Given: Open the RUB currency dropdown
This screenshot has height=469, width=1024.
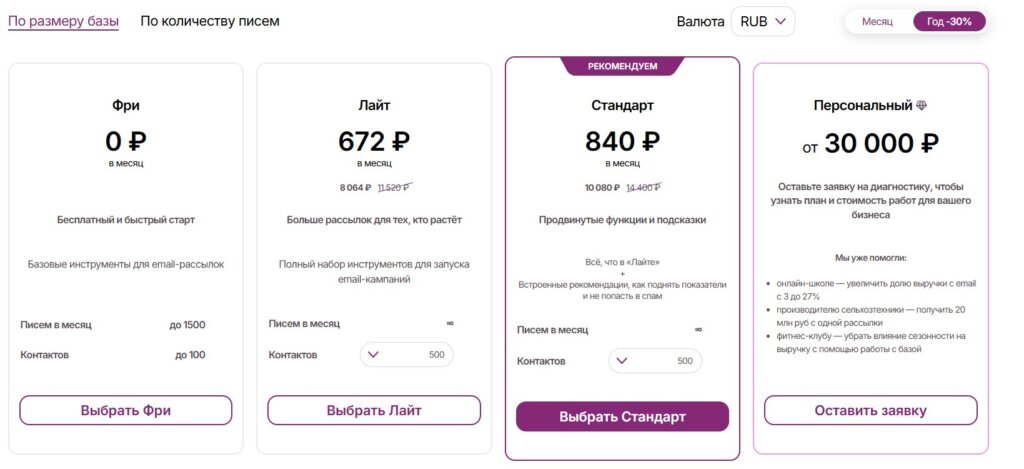Looking at the screenshot, I should [763, 21].
